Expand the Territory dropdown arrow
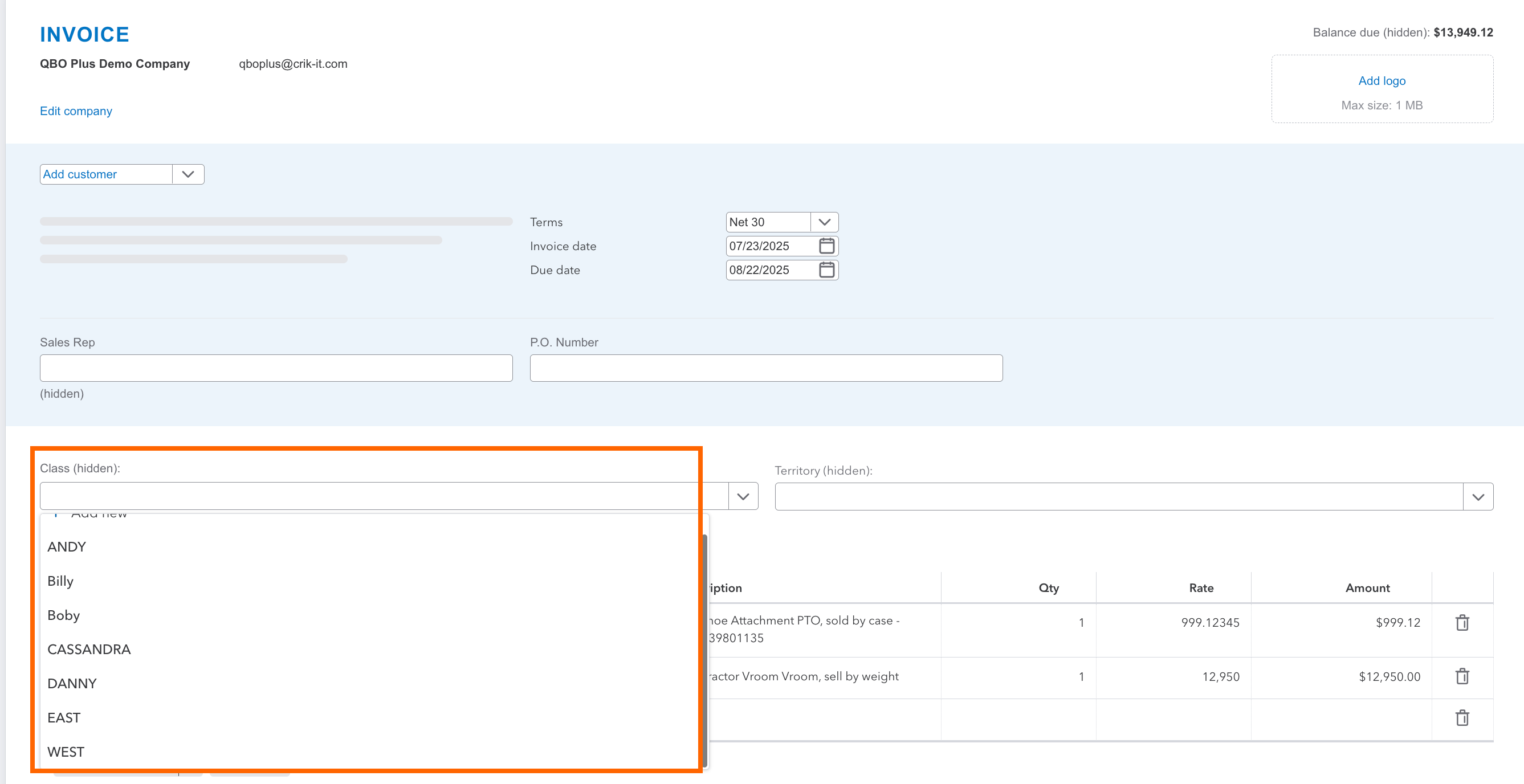This screenshot has width=1524, height=784. pyautogui.click(x=1477, y=497)
